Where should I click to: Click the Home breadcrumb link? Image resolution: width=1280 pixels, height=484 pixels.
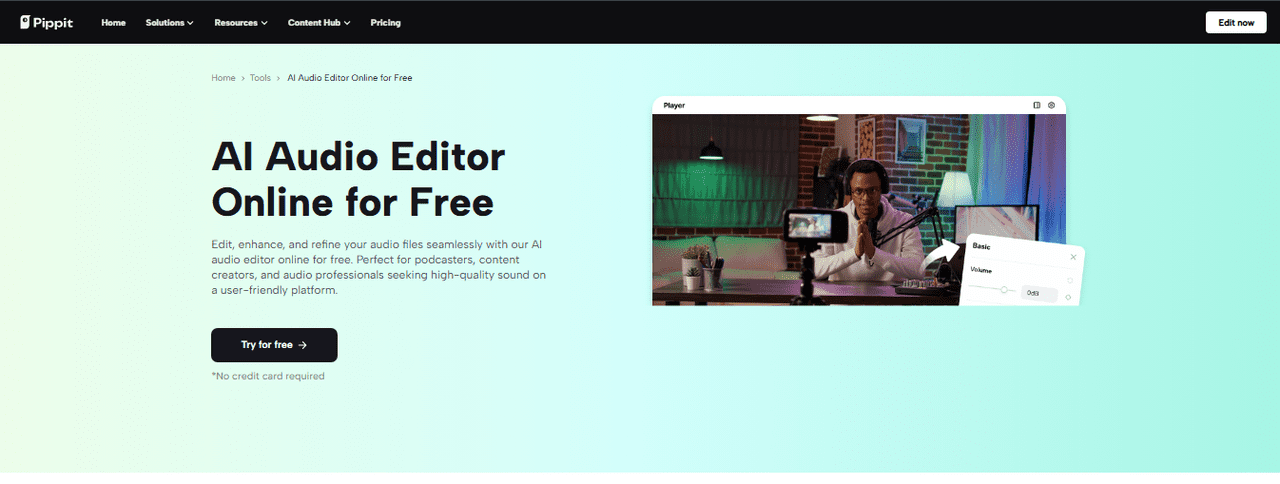[x=223, y=78]
